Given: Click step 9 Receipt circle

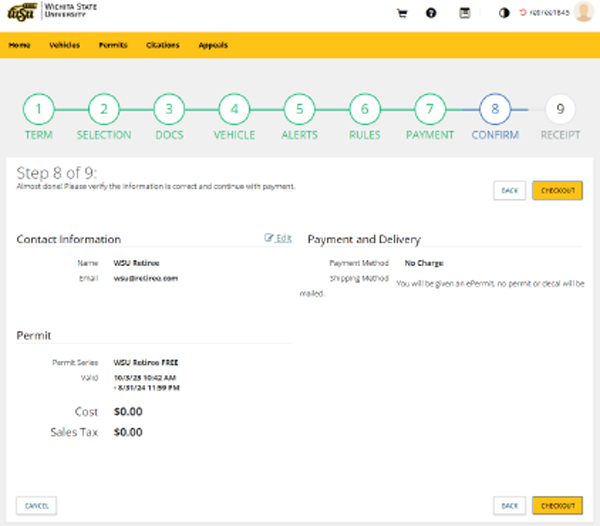Looking at the screenshot, I should [x=560, y=109].
